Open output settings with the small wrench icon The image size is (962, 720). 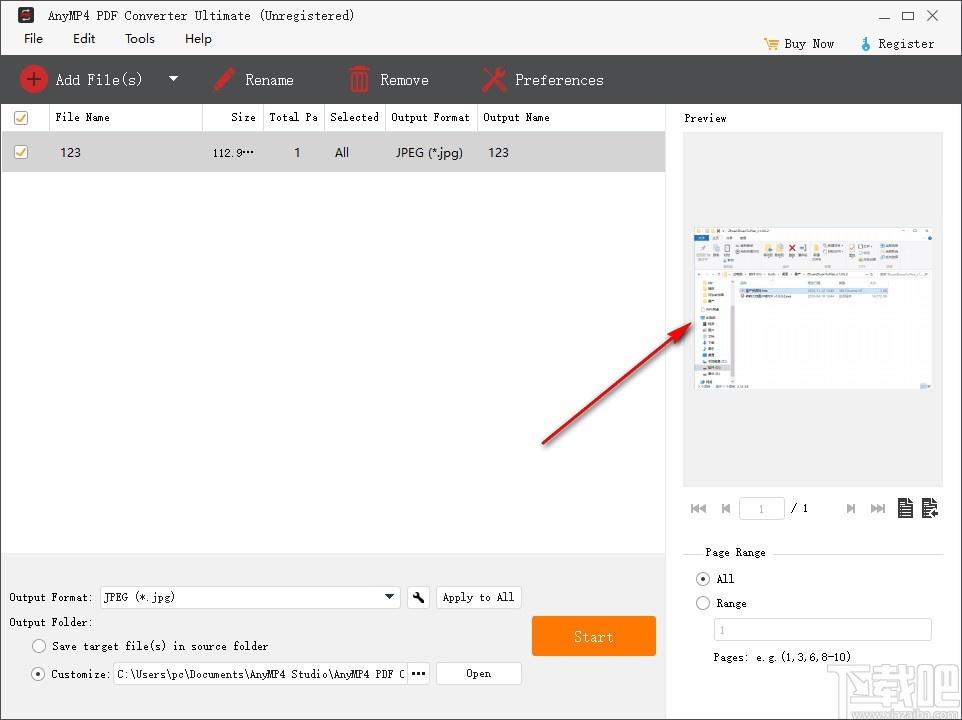(418, 597)
